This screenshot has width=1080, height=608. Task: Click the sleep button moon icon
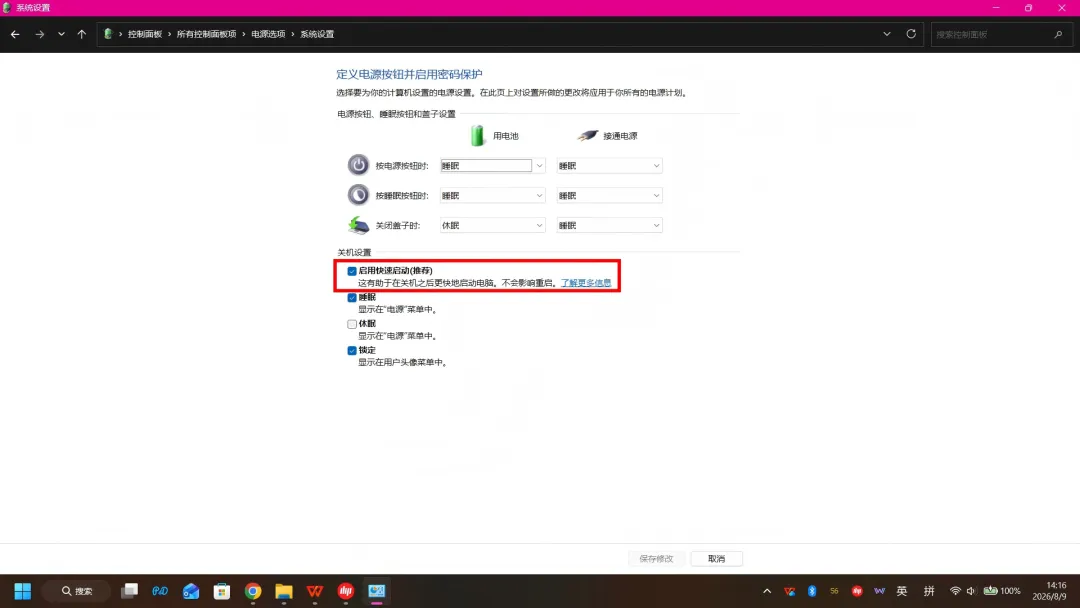(358, 195)
